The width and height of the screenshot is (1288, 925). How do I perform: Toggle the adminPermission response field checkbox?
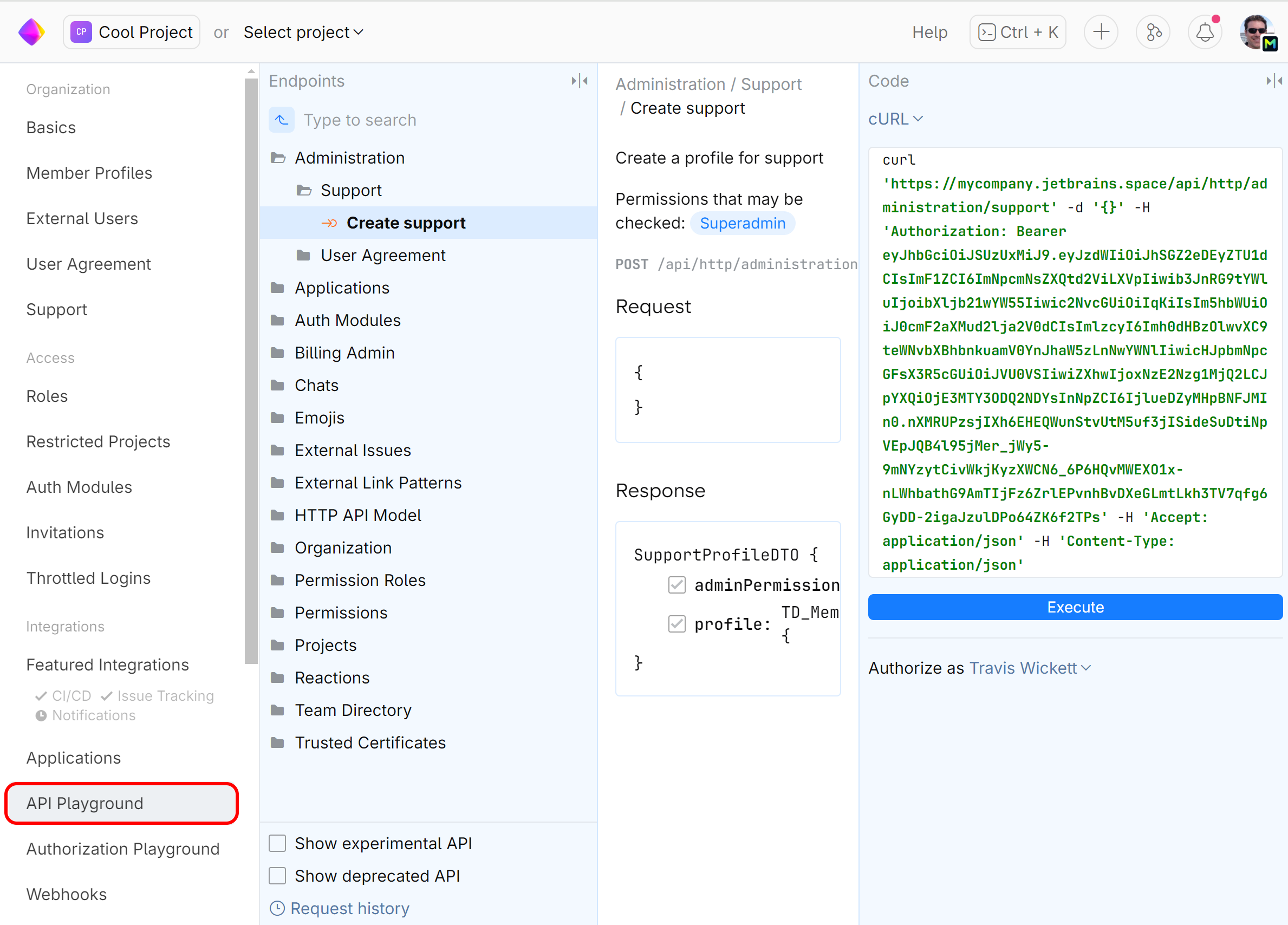click(x=676, y=585)
